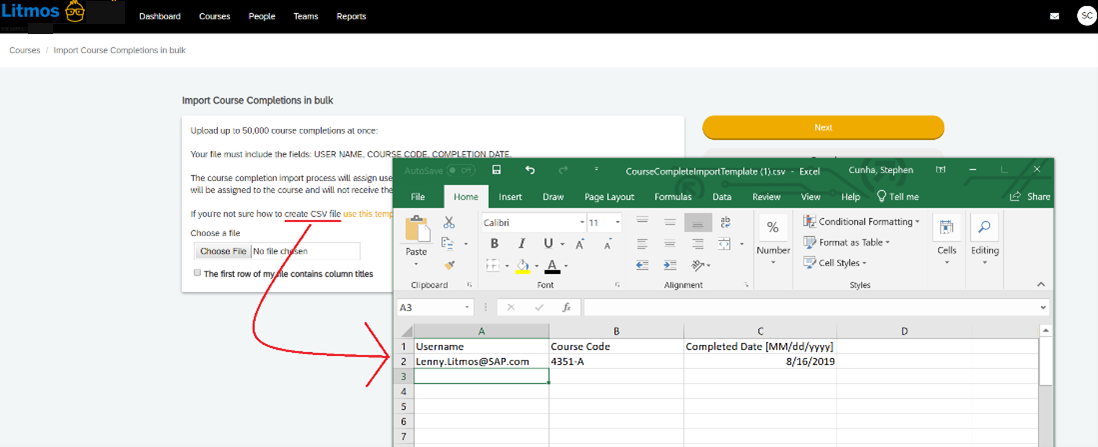
Task: Open the File tab in Excel
Action: click(418, 197)
